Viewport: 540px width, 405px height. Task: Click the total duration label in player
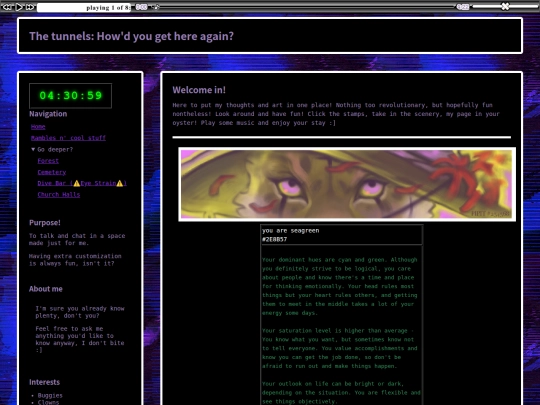tap(463, 7)
